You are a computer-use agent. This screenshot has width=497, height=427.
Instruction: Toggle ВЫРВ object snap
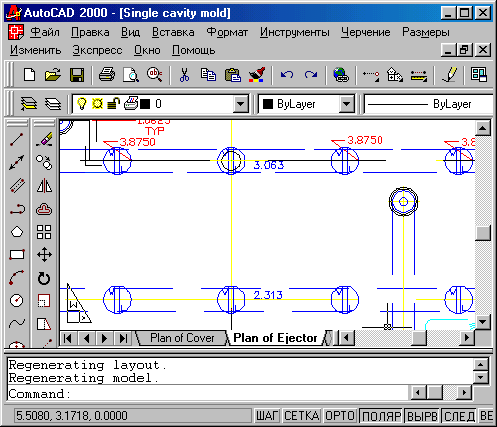click(x=422, y=416)
